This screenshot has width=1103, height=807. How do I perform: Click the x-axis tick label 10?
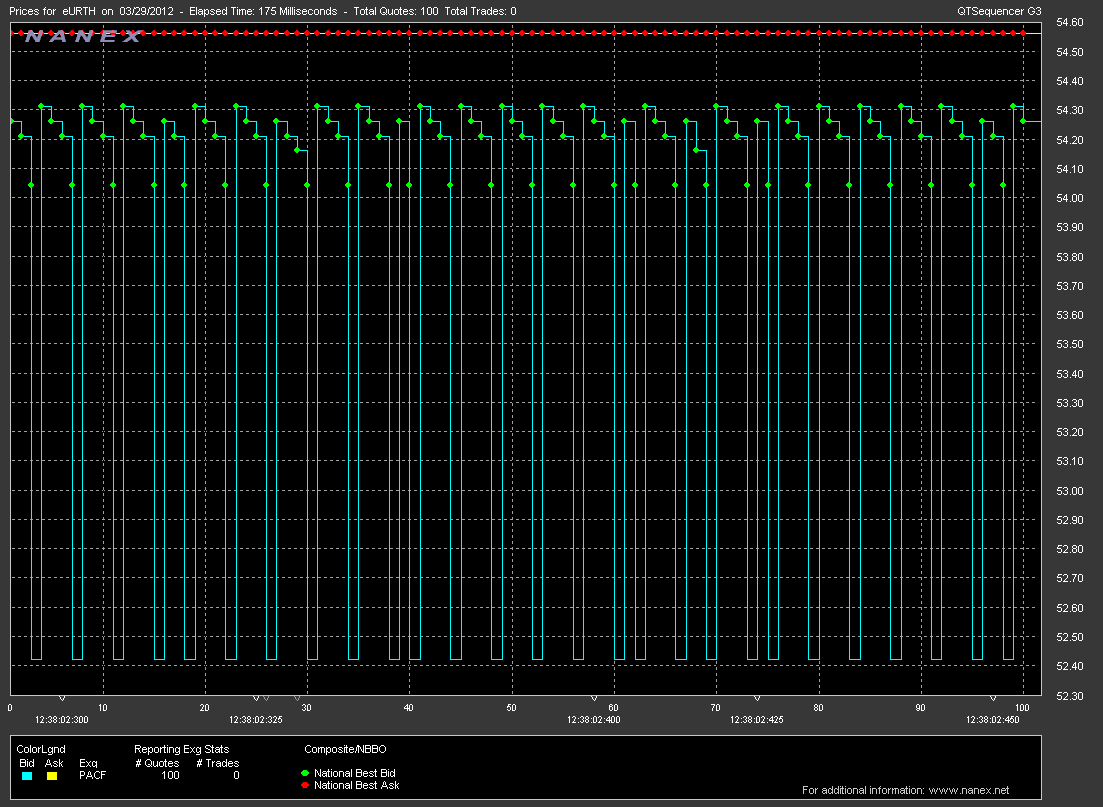click(x=103, y=708)
